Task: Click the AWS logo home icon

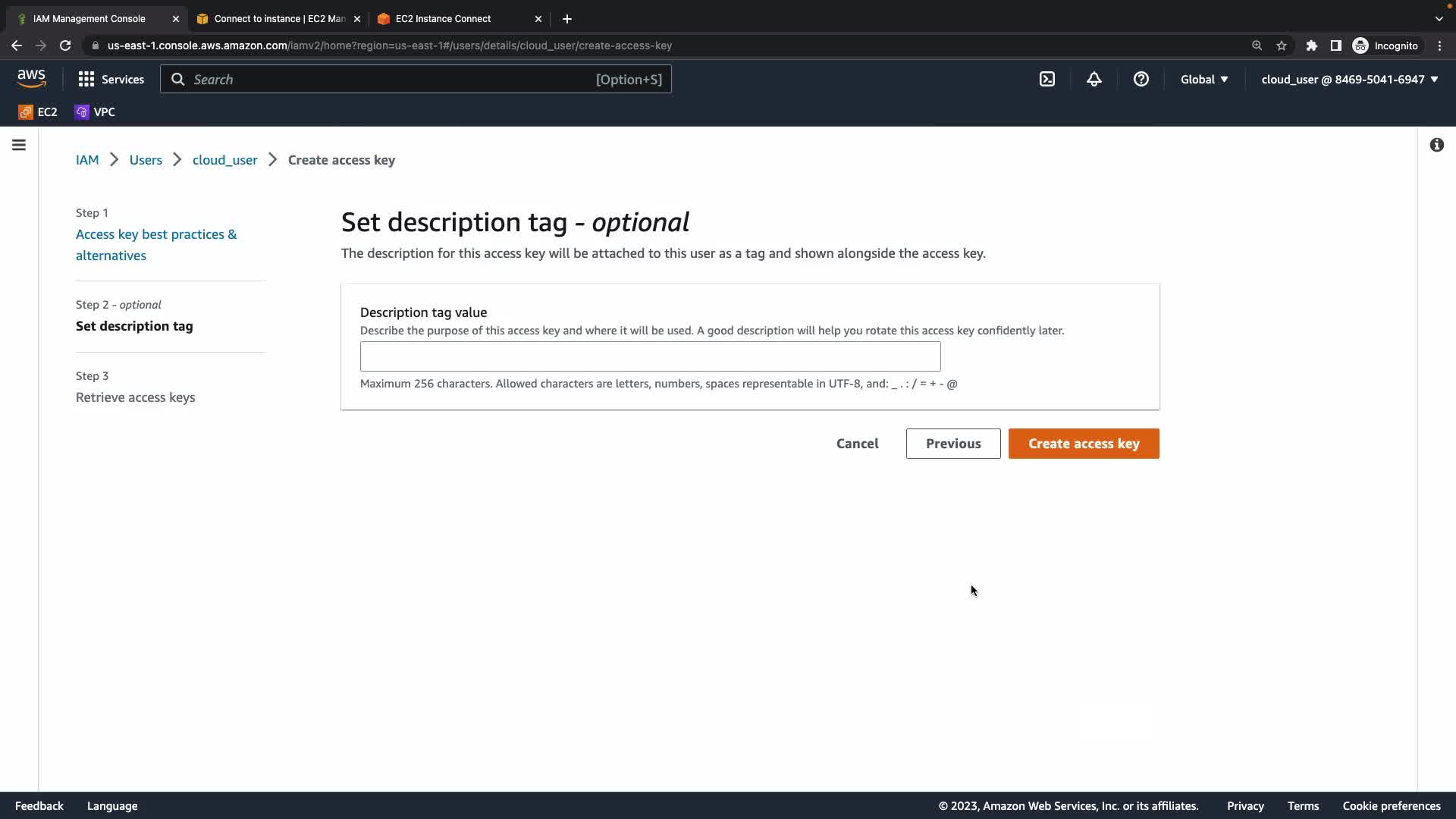Action: [31, 79]
